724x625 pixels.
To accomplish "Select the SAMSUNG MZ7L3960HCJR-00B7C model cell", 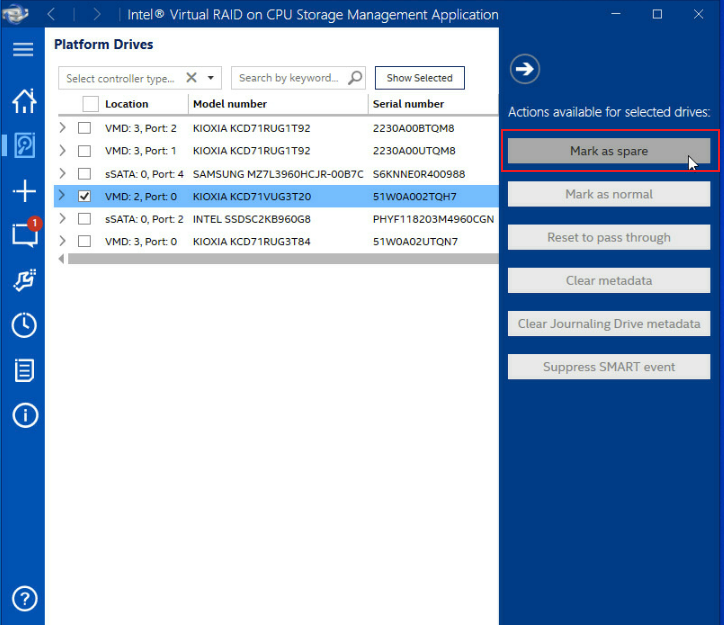I will point(278,174).
